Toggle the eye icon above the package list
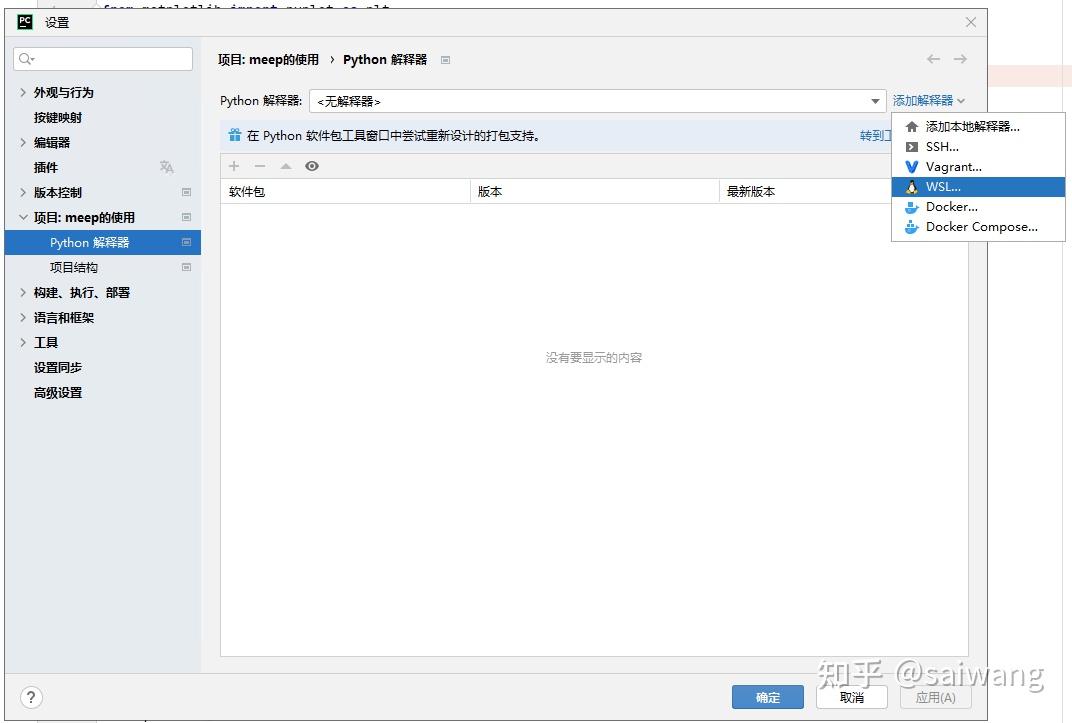 pyautogui.click(x=312, y=166)
